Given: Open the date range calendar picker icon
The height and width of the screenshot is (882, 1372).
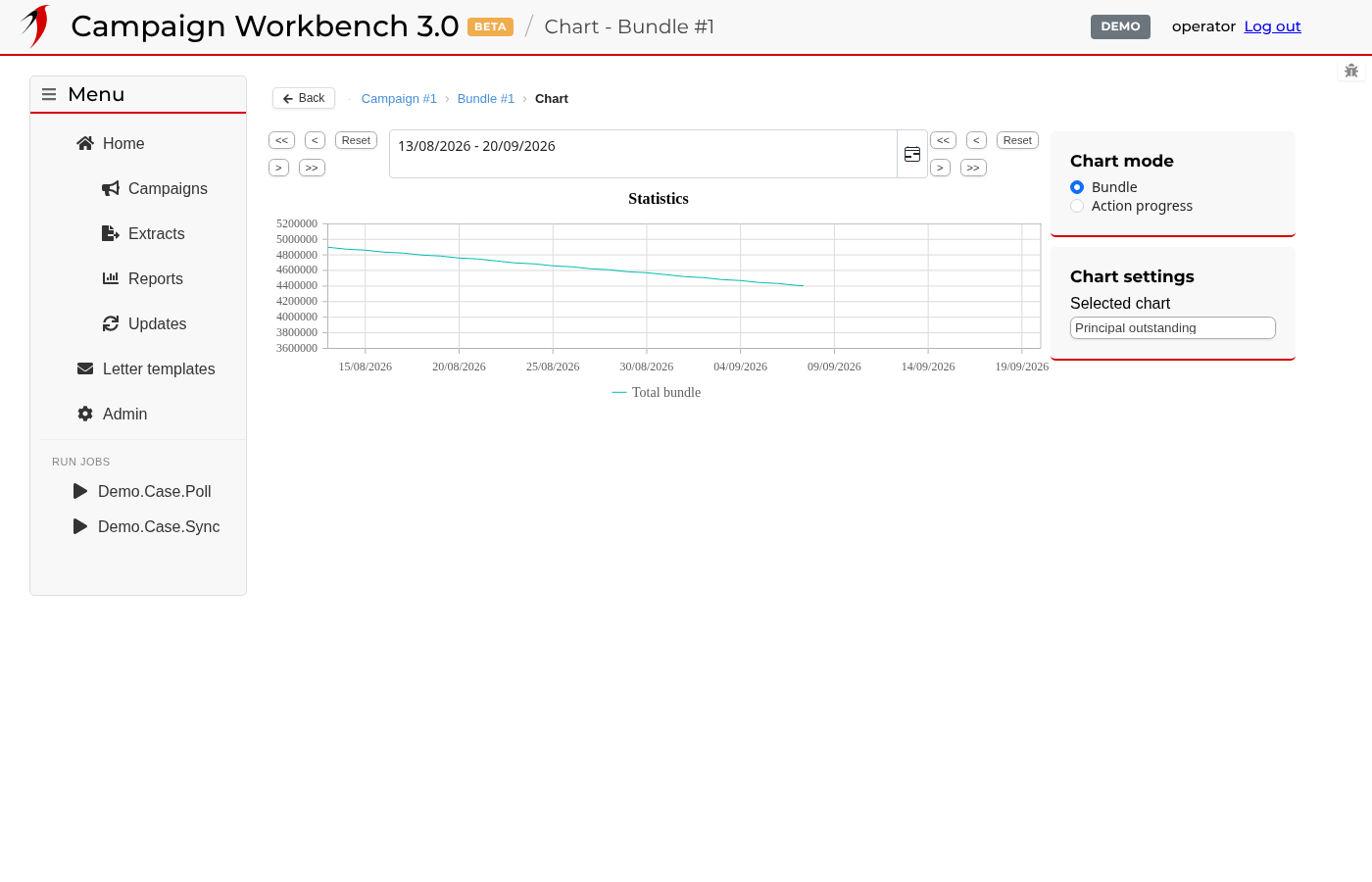Looking at the screenshot, I should pyautogui.click(x=912, y=154).
